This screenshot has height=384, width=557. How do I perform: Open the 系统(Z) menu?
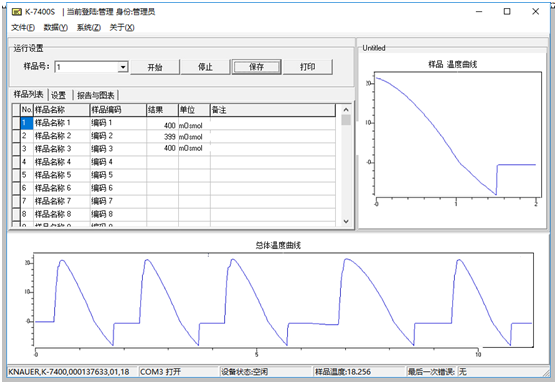pos(88,27)
